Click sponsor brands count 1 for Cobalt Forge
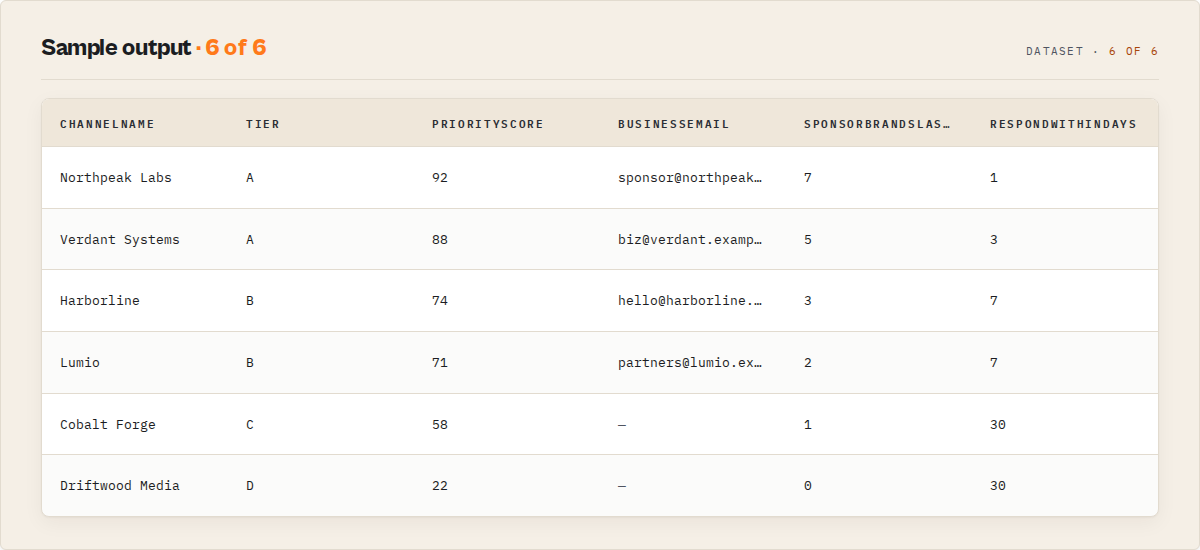Image resolution: width=1200 pixels, height=550 pixels. [808, 425]
